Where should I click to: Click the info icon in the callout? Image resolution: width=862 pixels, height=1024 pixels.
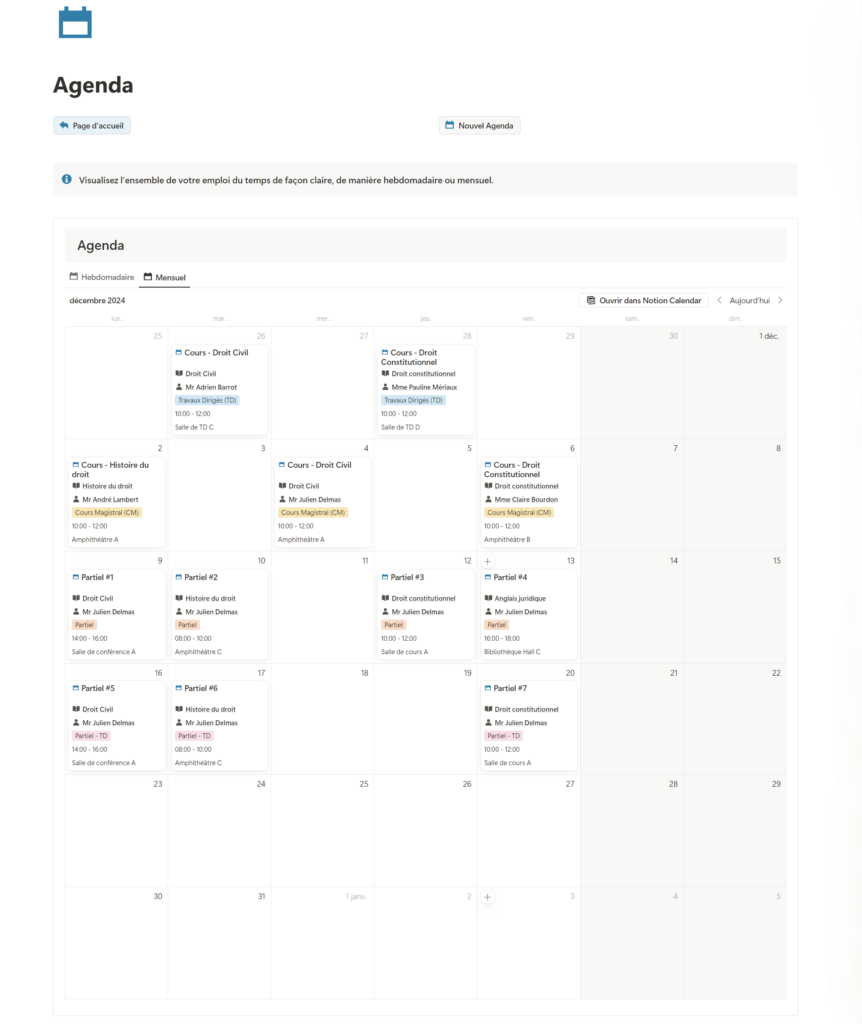67,180
